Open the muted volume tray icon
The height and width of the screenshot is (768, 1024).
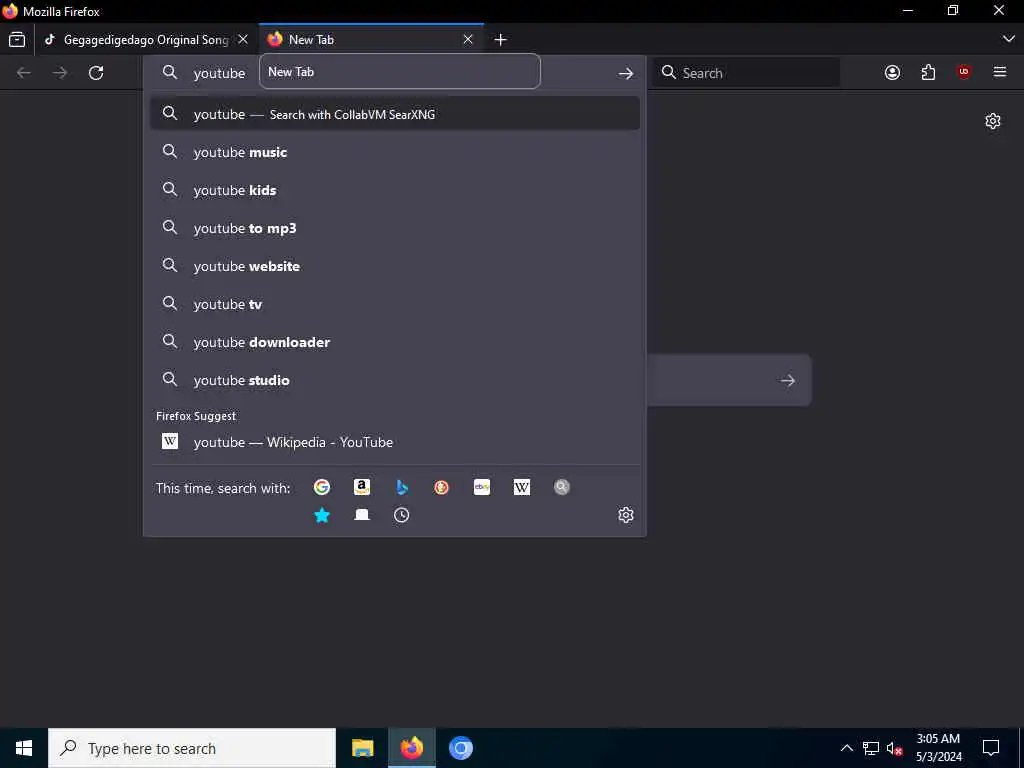[894, 748]
